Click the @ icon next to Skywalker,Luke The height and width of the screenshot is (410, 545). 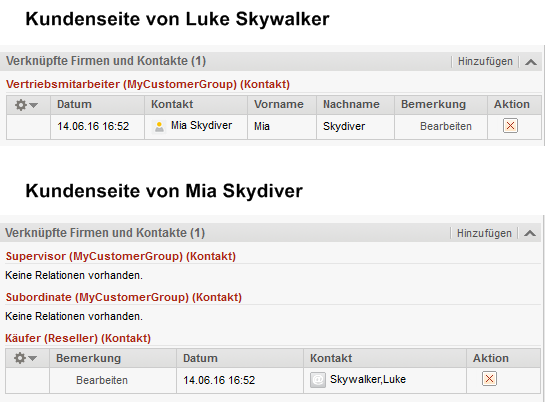318,380
